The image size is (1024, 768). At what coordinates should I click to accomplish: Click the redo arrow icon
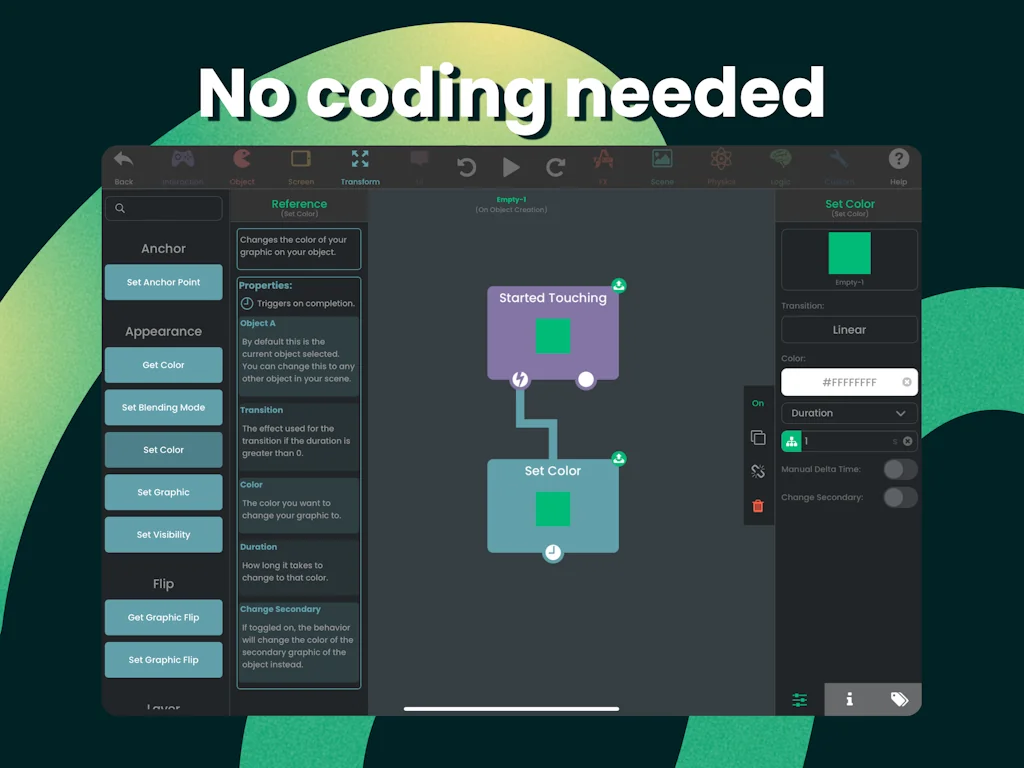(556, 167)
